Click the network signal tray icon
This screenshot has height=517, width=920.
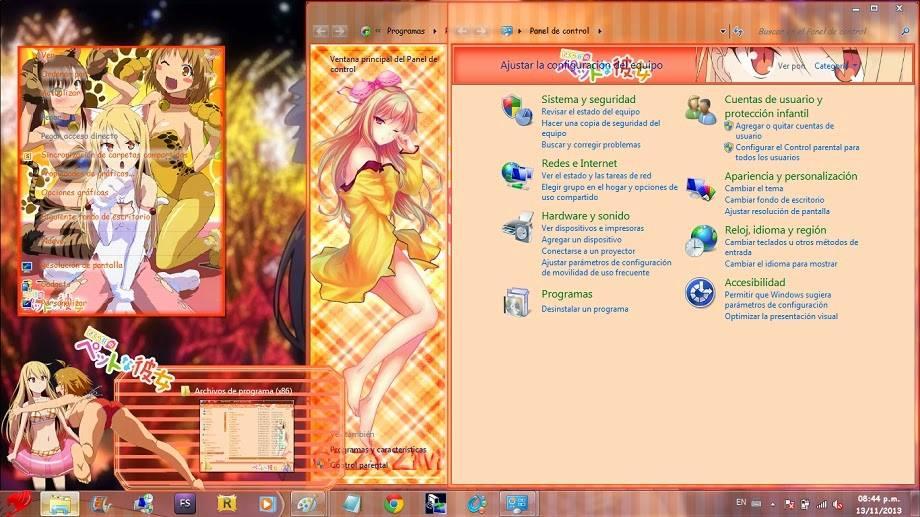point(821,504)
